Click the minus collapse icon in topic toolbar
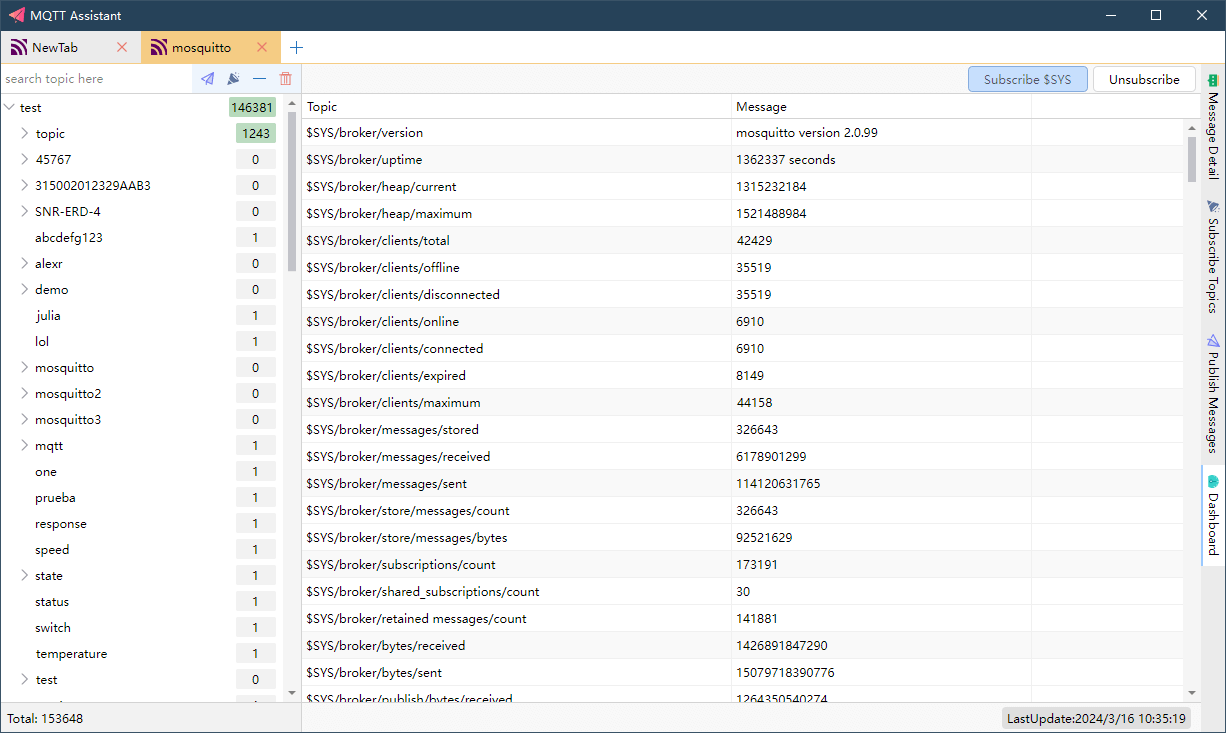The image size is (1226, 733). tap(260, 79)
